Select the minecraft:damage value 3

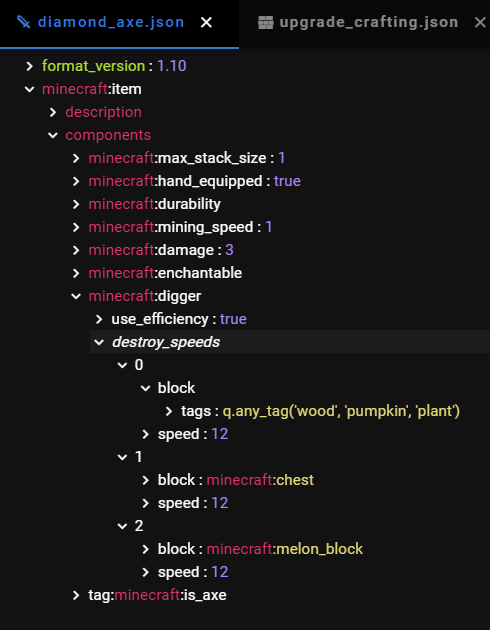tap(229, 250)
